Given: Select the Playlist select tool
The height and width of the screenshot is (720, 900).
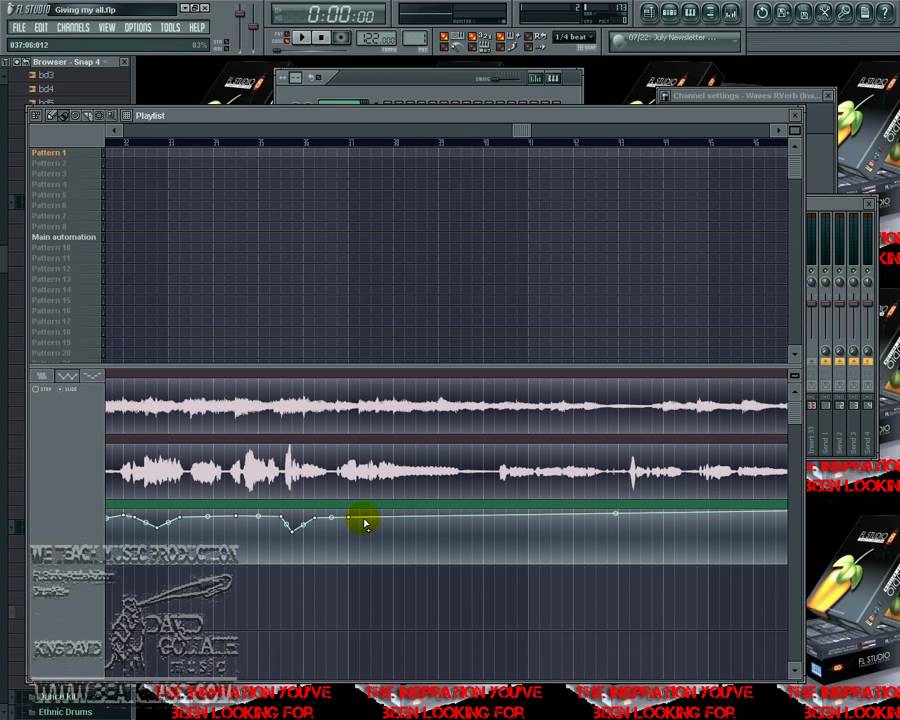Looking at the screenshot, I should (x=99, y=115).
